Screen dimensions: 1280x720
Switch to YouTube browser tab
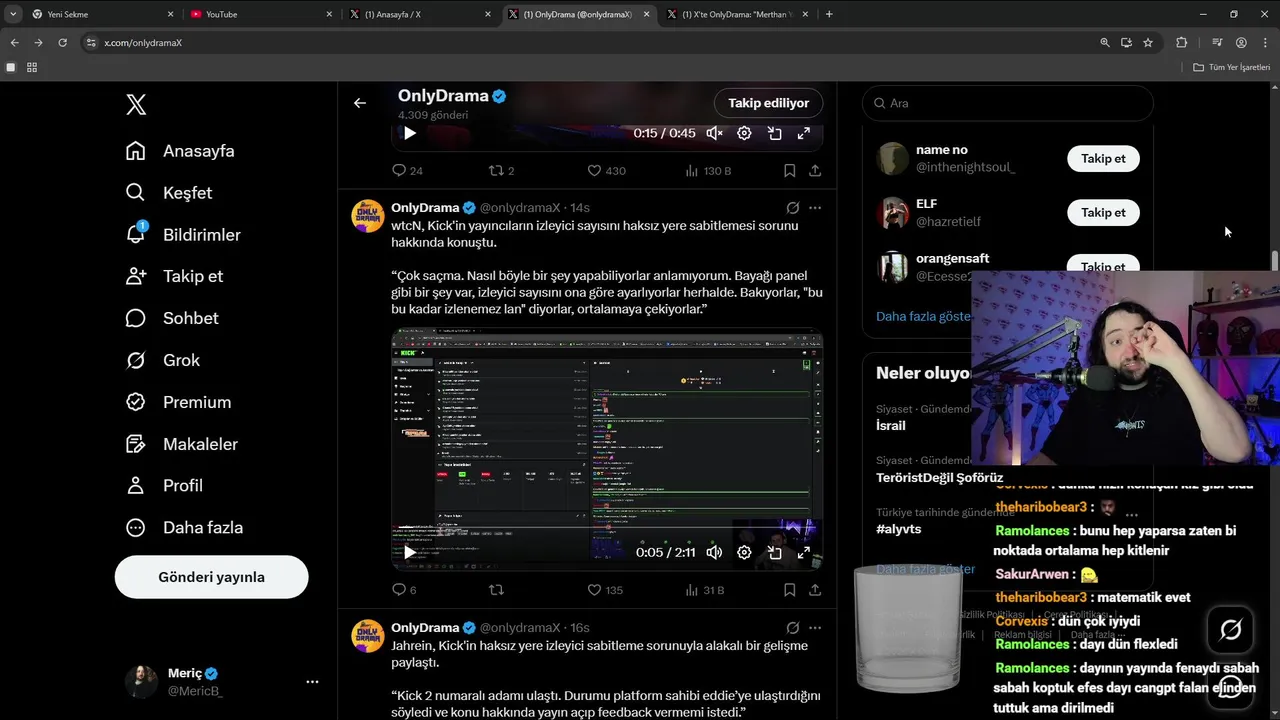pos(260,14)
